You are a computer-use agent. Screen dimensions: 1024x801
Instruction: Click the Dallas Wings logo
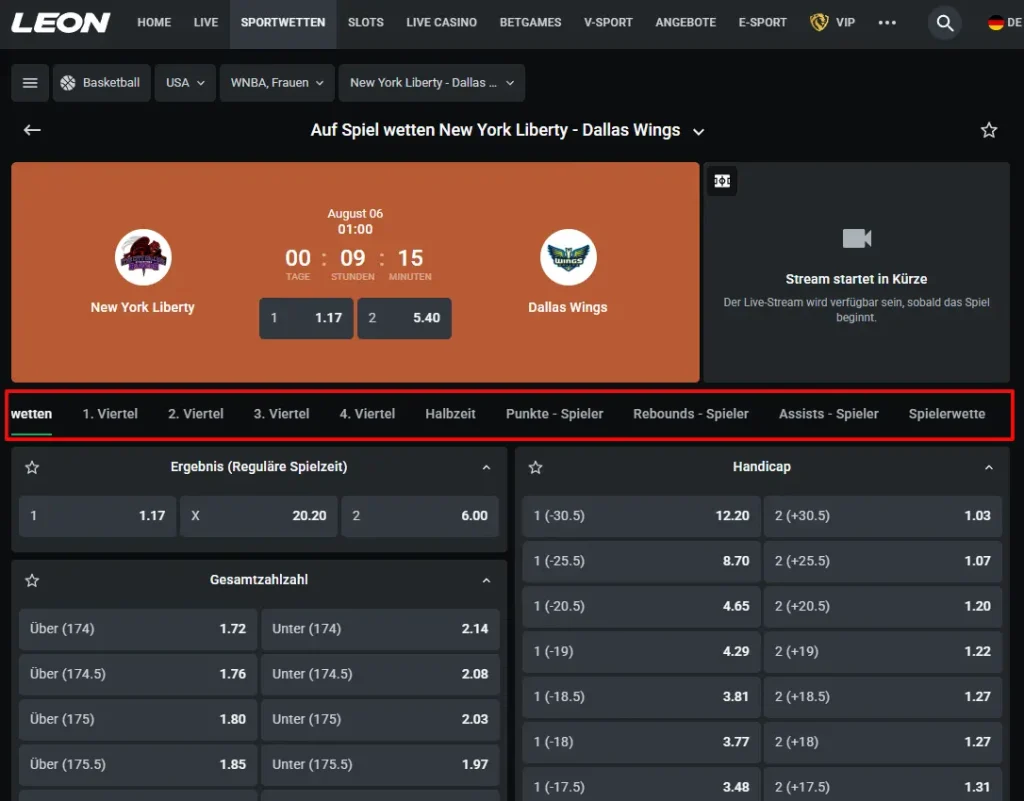point(568,257)
